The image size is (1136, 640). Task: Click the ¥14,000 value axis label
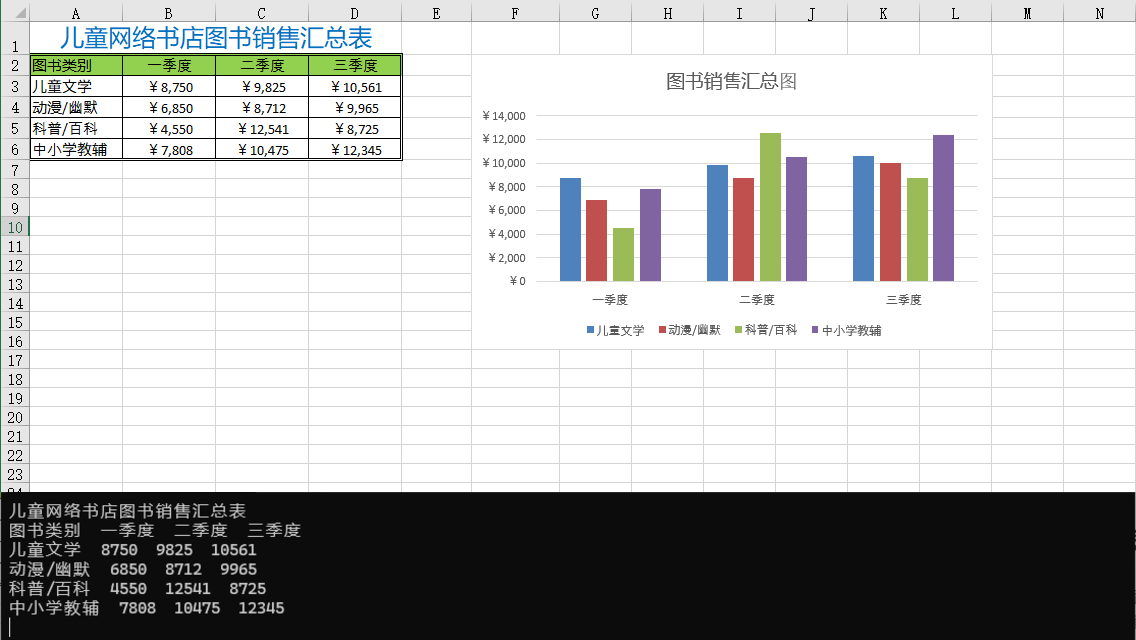(503, 116)
